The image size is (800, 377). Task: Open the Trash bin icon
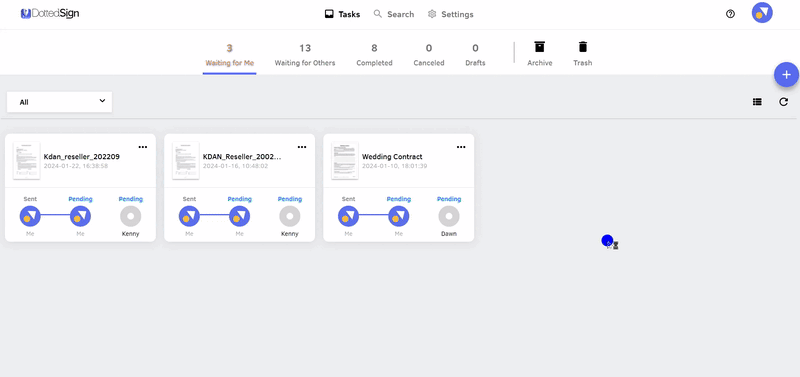tap(583, 47)
